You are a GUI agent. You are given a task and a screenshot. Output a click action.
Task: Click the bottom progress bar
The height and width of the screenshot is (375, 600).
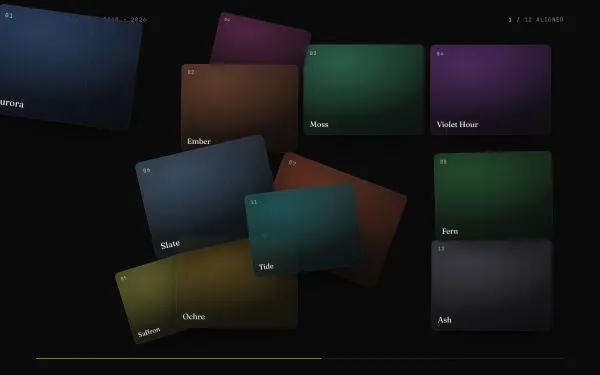click(x=300, y=359)
